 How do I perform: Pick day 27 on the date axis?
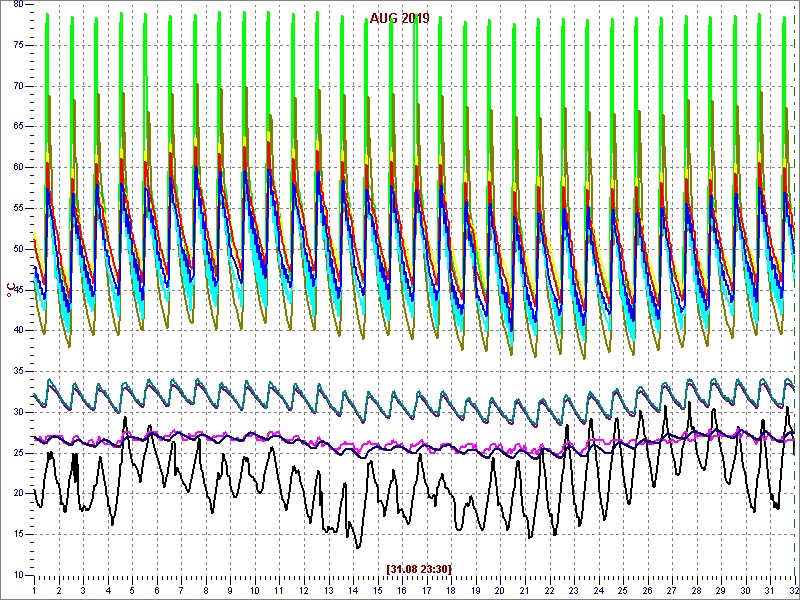[x=671, y=590]
